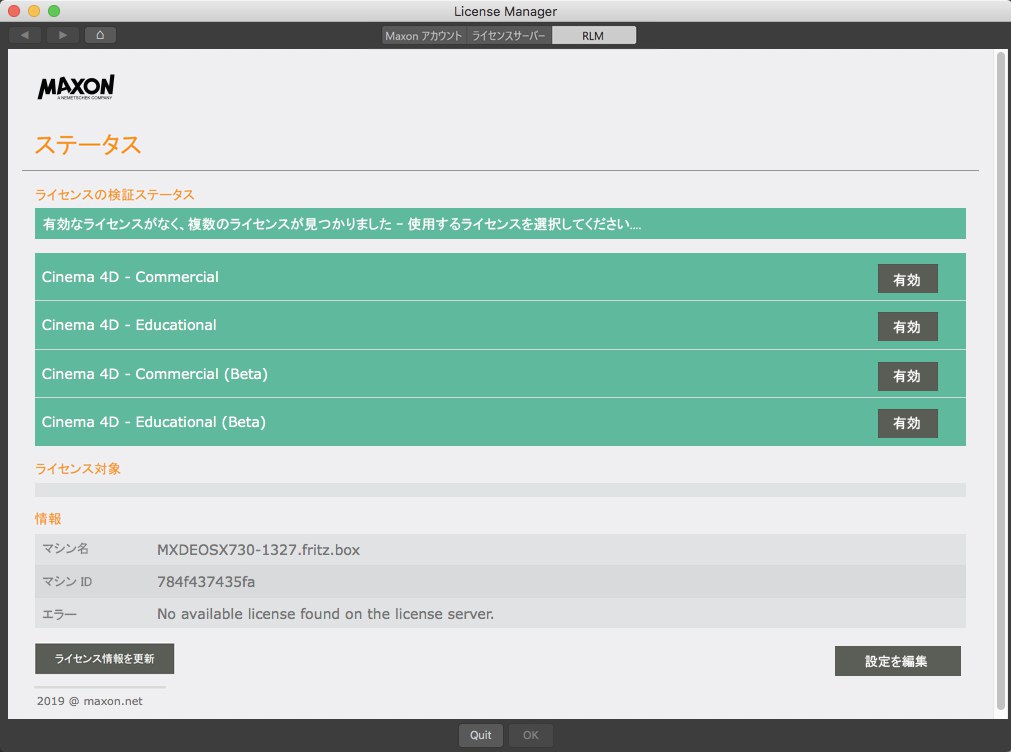Click the マシン名 field label
Image resolution: width=1011 pixels, height=752 pixels.
point(65,549)
